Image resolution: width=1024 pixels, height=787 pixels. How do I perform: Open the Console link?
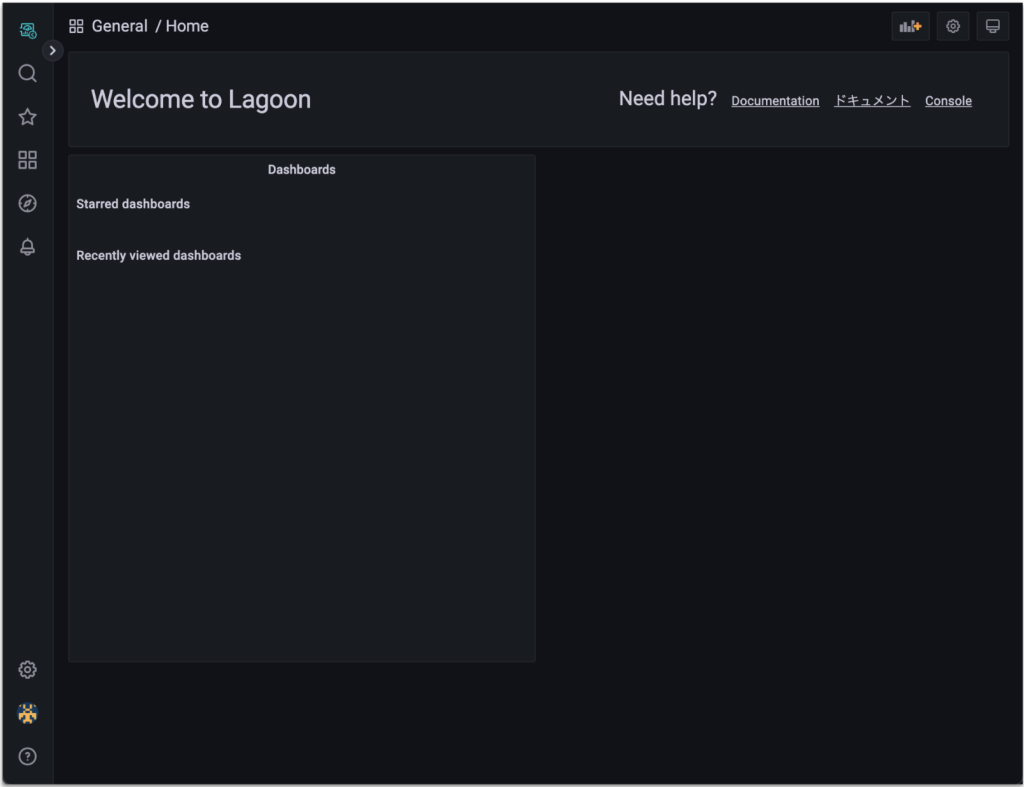[x=948, y=101]
